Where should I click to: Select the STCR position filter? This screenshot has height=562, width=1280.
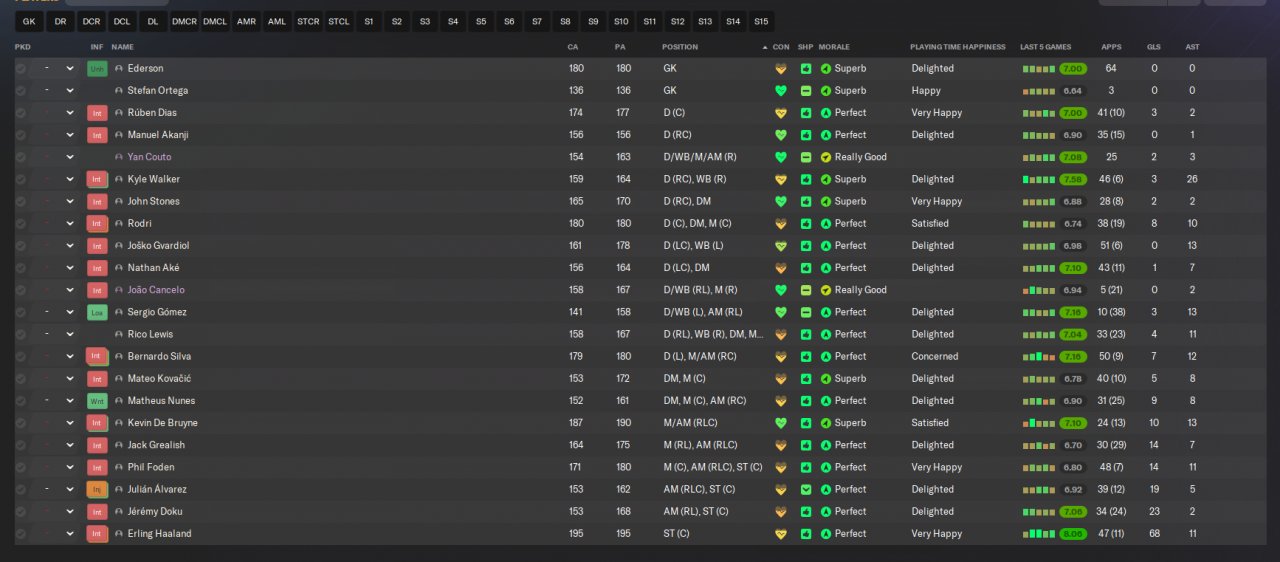(x=308, y=21)
